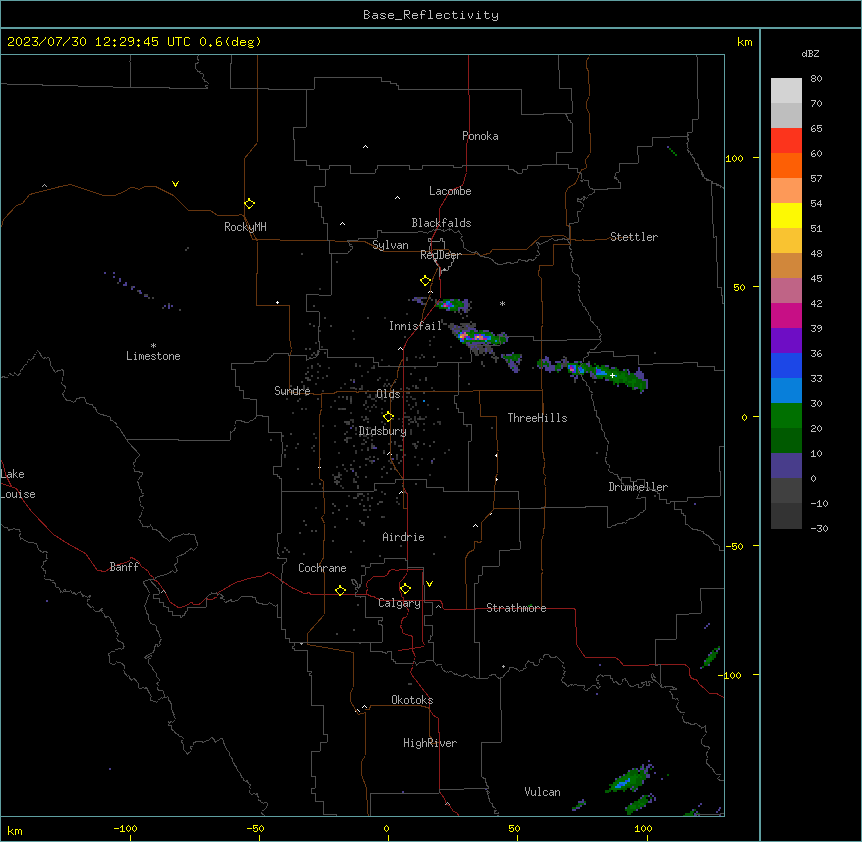This screenshot has width=862, height=842.
Task: Click the -30 value at bottom of dBZ scale
Action: [819, 528]
